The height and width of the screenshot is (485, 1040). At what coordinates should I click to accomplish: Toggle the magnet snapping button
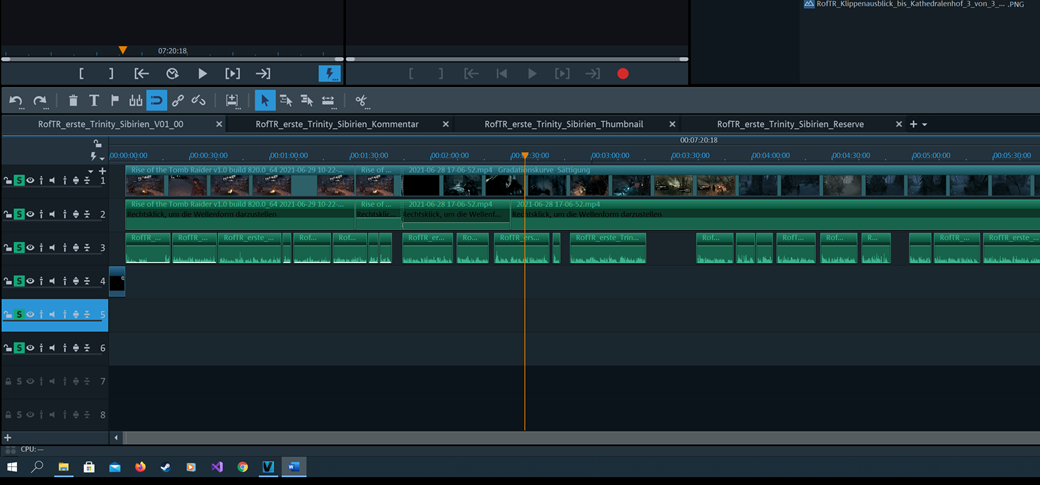click(x=156, y=101)
